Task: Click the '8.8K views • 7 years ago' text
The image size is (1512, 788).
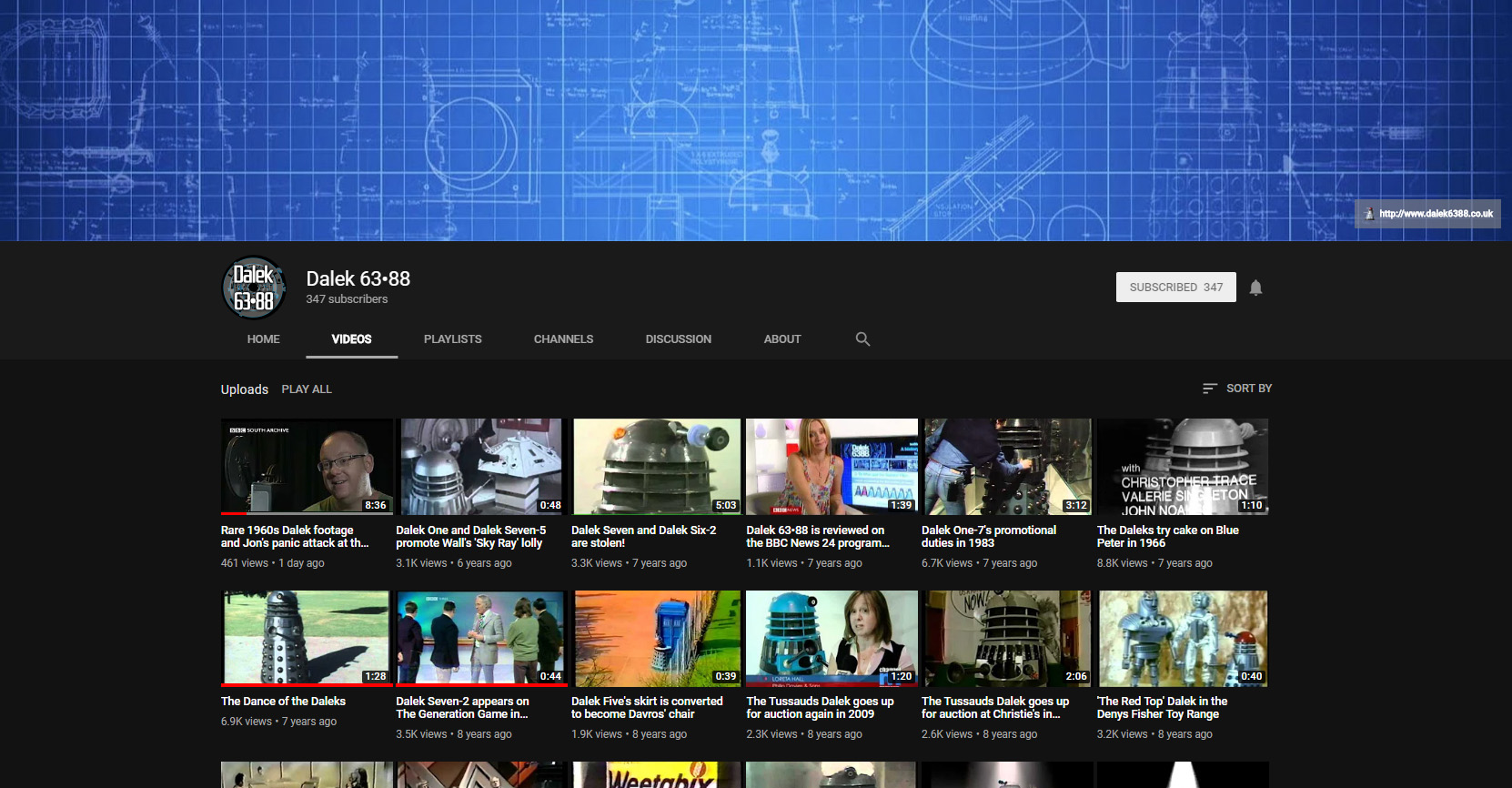Action: (x=1154, y=563)
